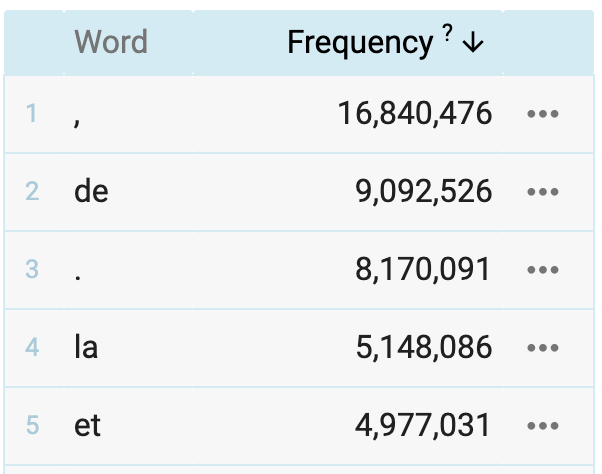
Task: Click the frequency value 9,092,526
Action: (423, 192)
